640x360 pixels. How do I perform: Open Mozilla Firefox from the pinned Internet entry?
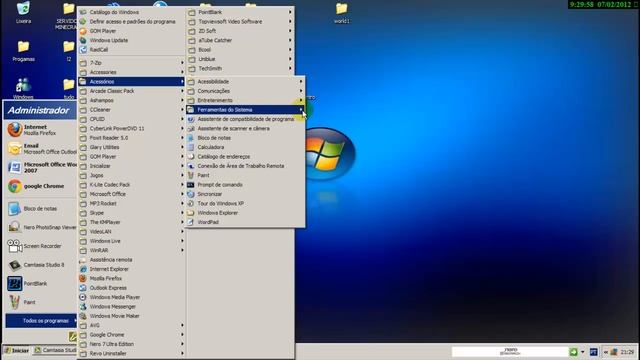[x=40, y=130]
